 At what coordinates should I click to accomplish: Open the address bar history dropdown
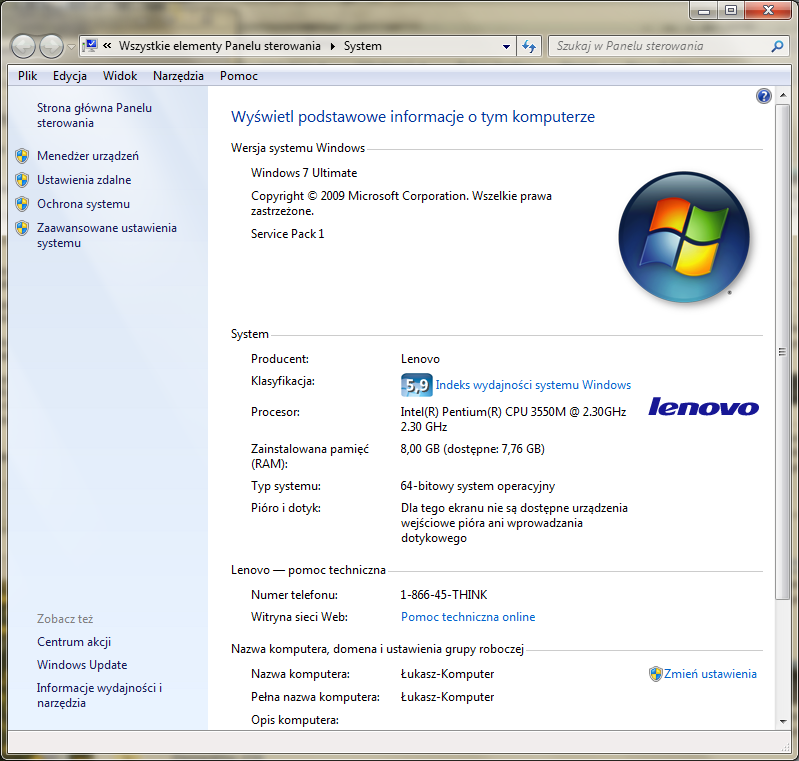(506, 46)
